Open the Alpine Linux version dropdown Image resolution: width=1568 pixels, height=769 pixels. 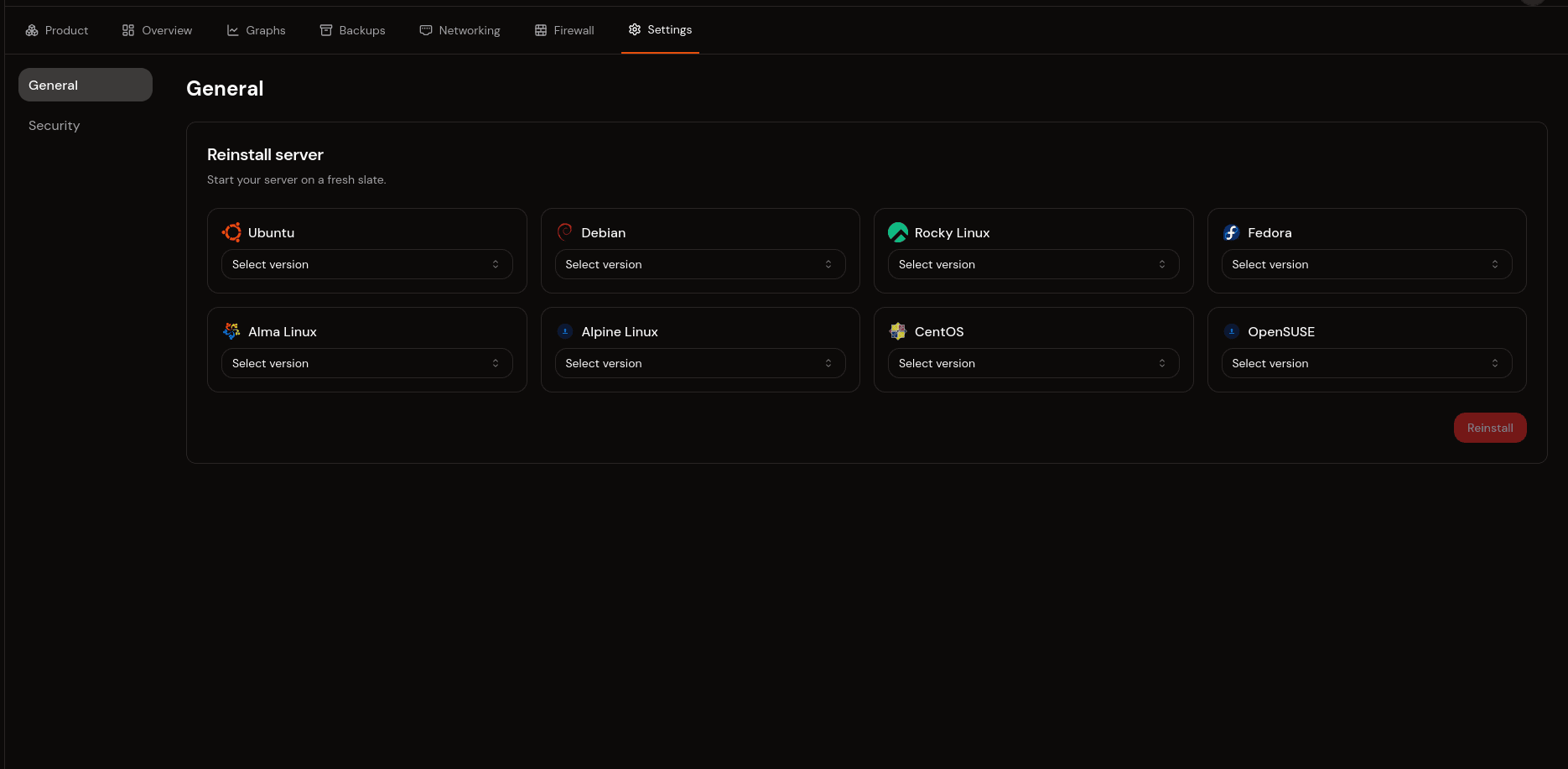coord(700,363)
